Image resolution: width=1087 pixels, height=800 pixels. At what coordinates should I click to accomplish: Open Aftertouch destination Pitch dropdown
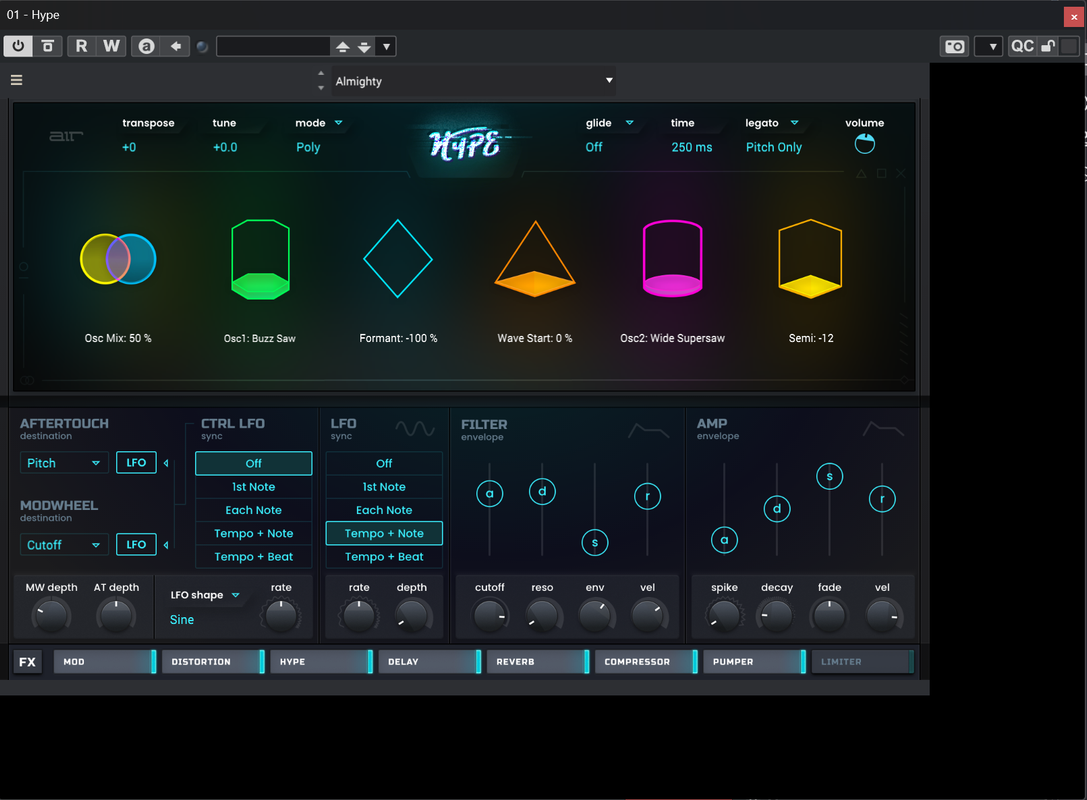[x=64, y=463]
